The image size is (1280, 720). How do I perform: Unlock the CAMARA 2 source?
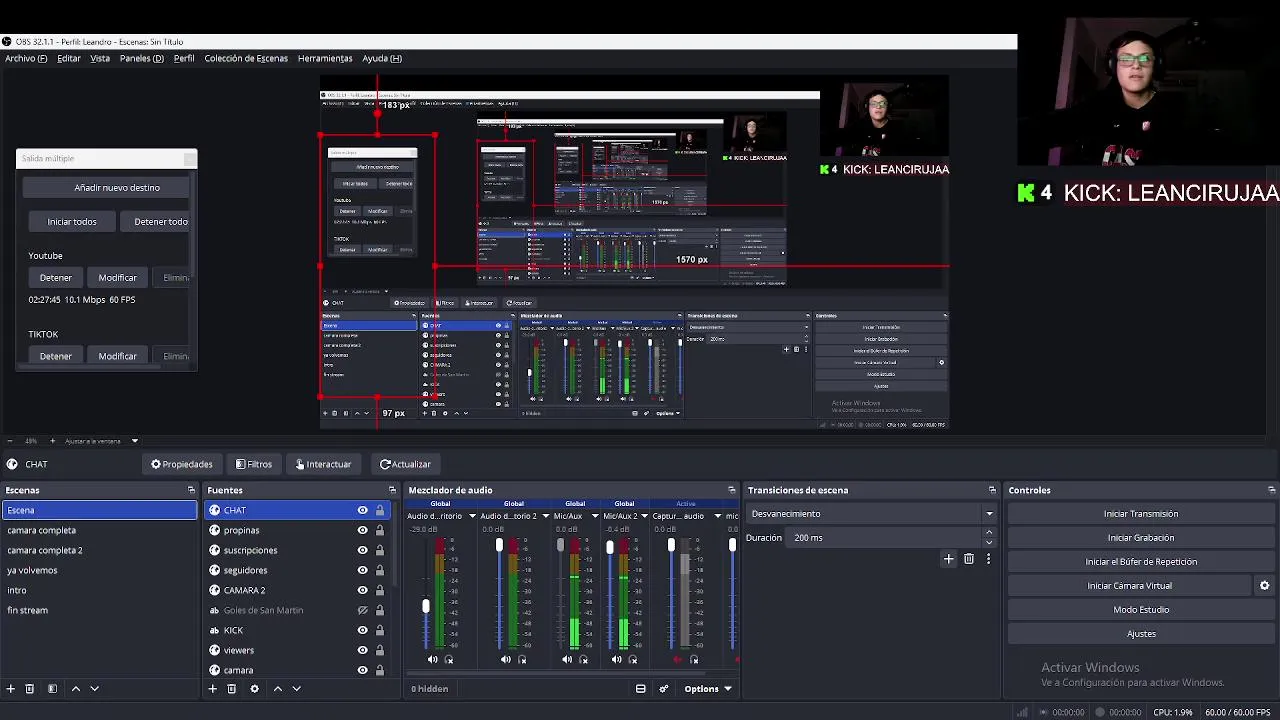[380, 590]
